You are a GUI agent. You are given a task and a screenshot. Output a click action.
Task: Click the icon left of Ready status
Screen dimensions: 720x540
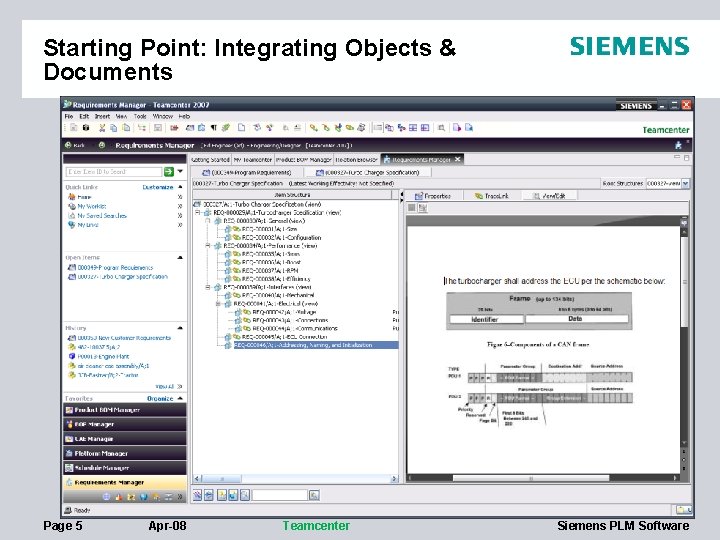pos(68,510)
